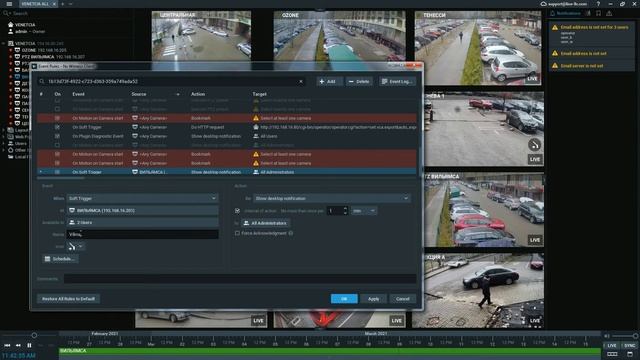This screenshot has height=360, width=640.
Task: Click the admin user icon
Action: [x=11, y=31]
